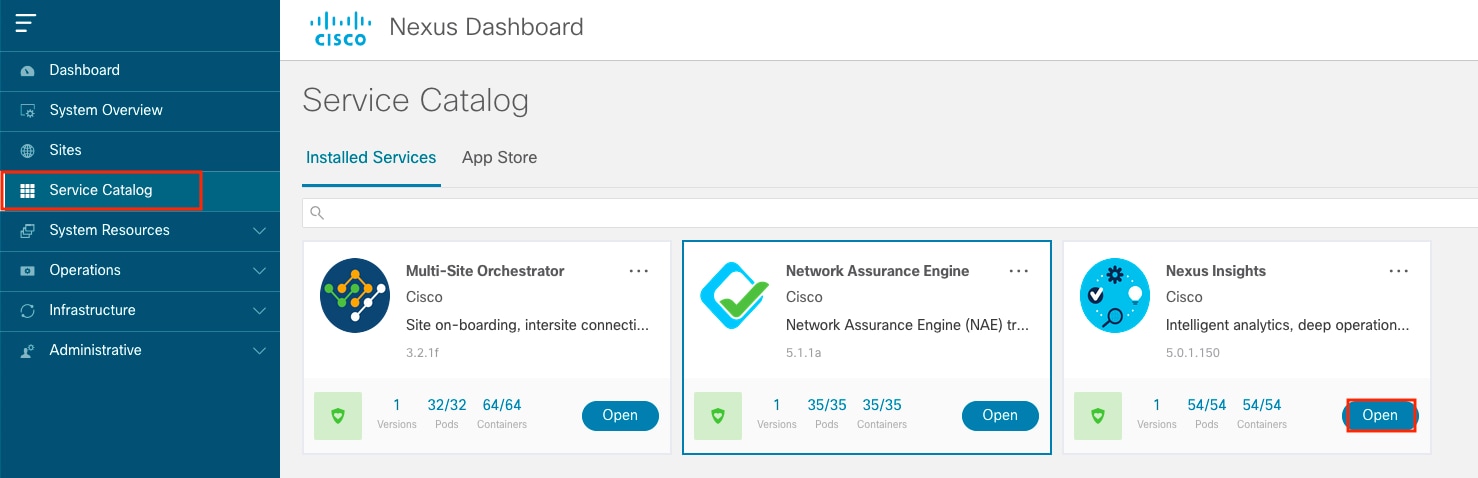Click the Cisco logo in the header
1478x478 pixels.
340,28
